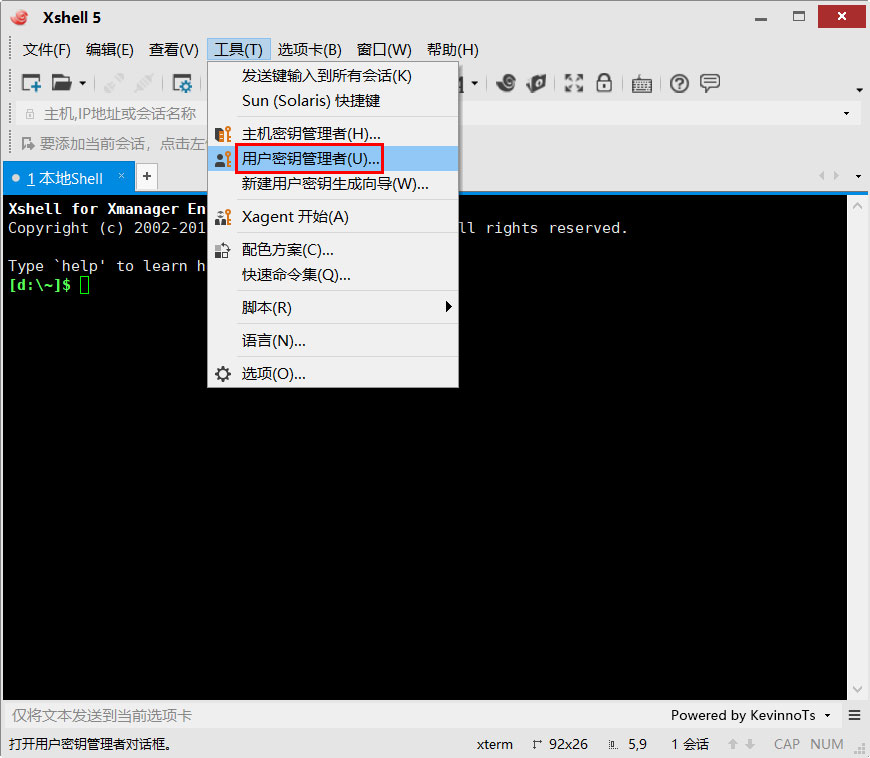This screenshot has height=758, width=870.
Task: Open 快速命令集(Q) menu entry
Action: click(333, 275)
